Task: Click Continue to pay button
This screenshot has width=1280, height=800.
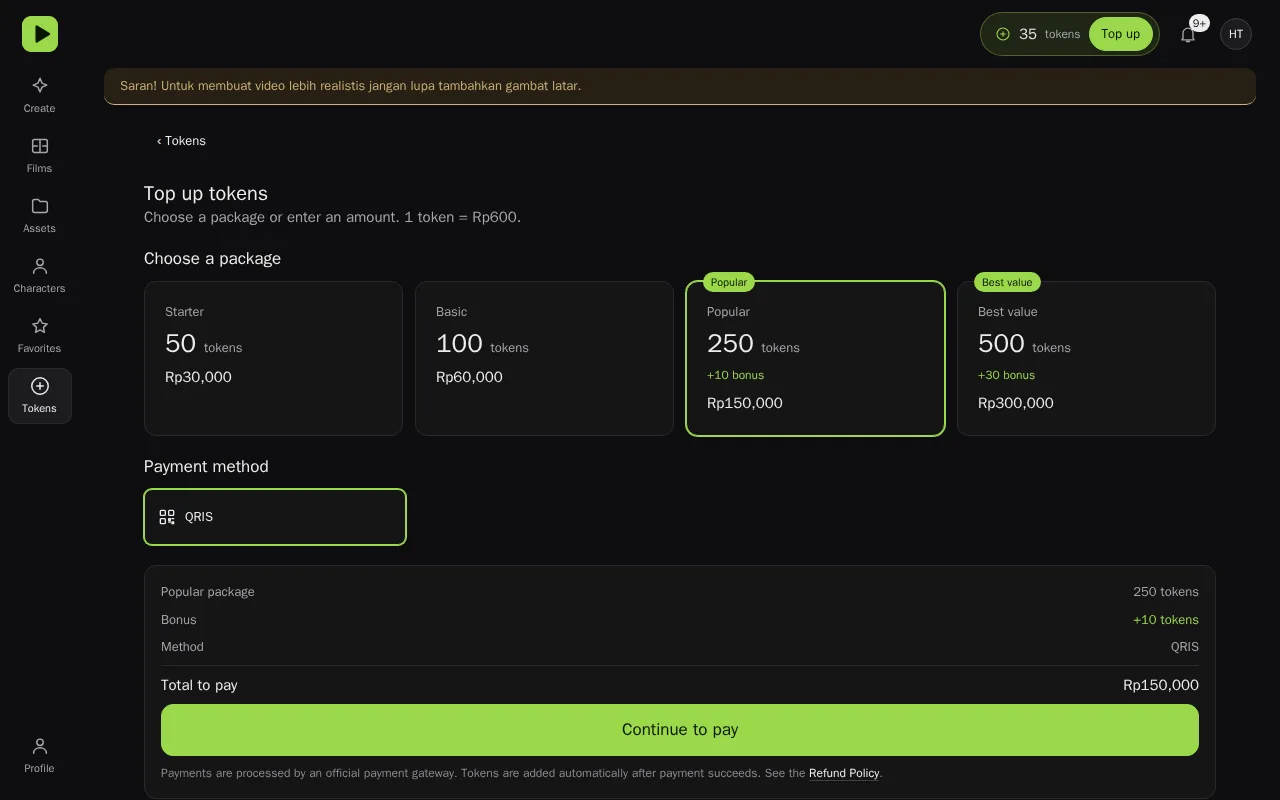Action: 680,730
